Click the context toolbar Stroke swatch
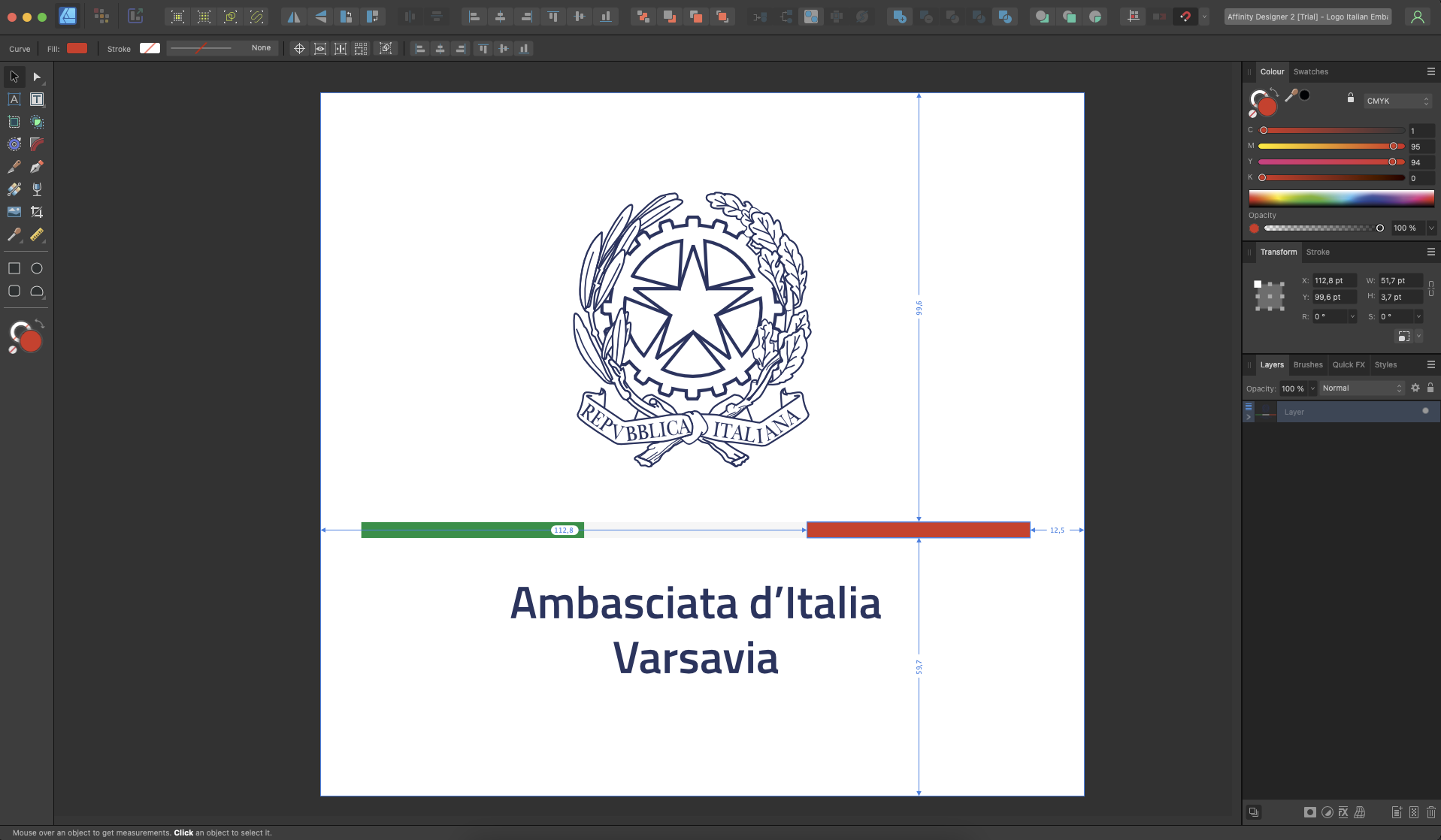Viewport: 1441px width, 840px height. (x=150, y=48)
